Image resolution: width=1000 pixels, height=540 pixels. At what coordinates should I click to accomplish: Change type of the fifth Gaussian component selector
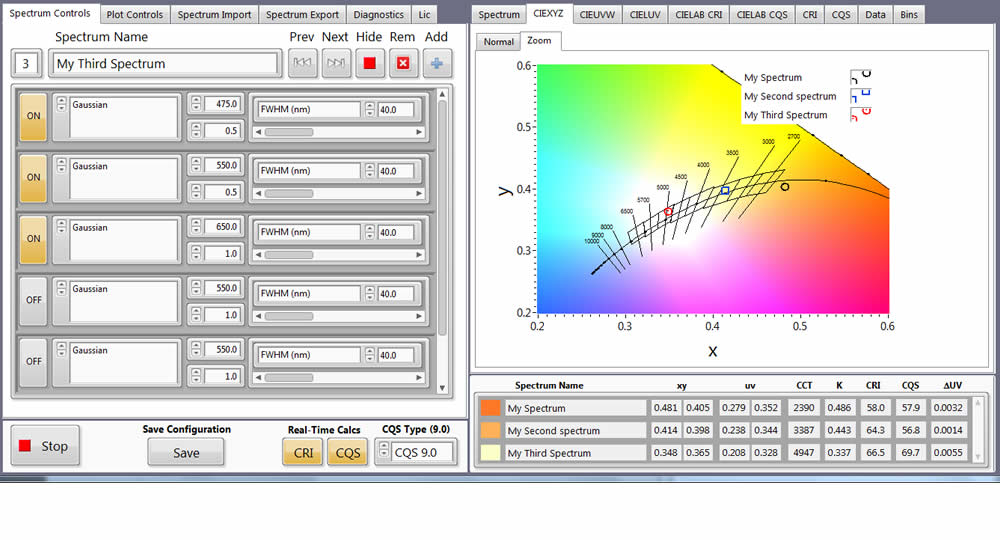61,349
